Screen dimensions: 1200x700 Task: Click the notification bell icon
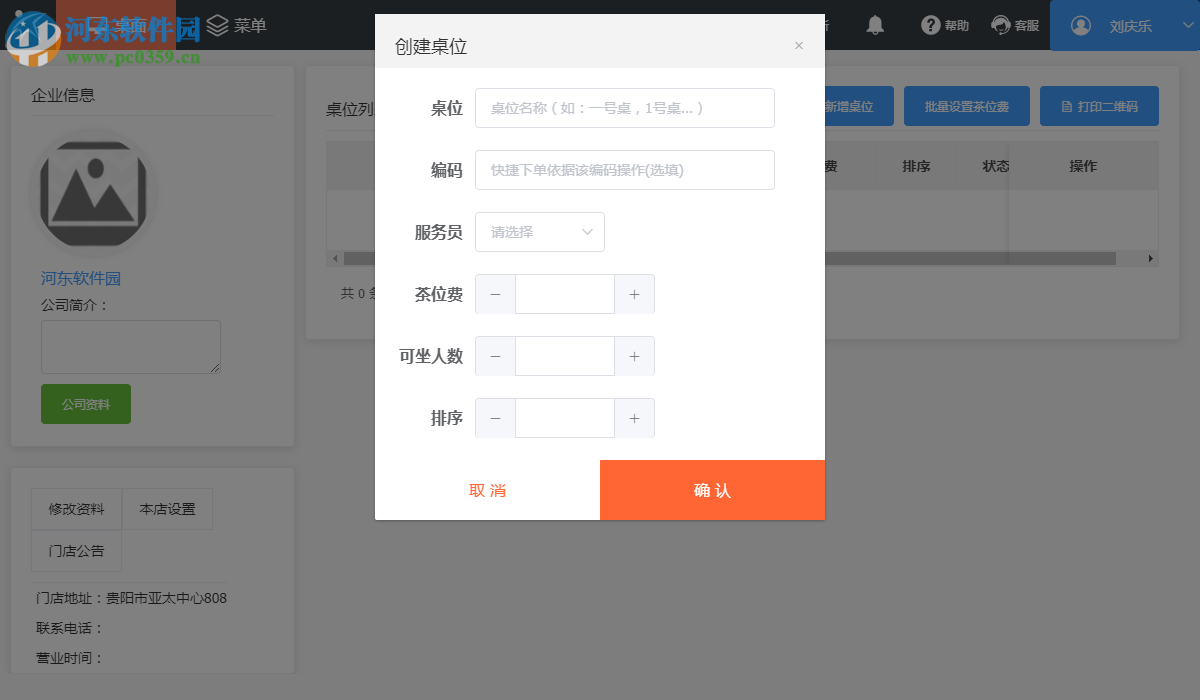click(875, 25)
